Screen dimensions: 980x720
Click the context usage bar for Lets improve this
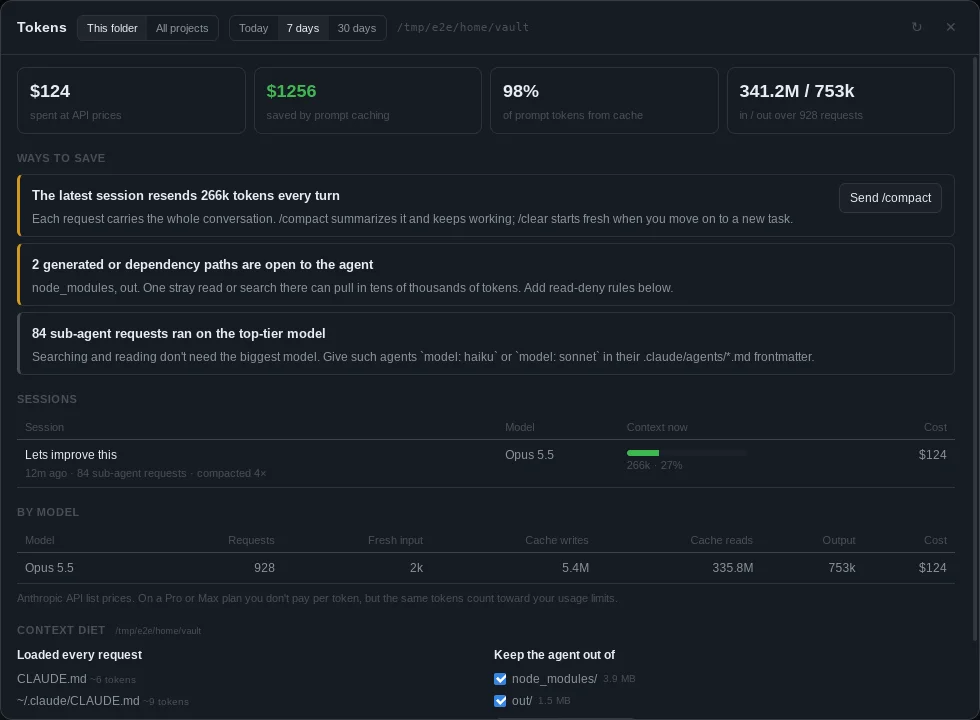click(686, 452)
